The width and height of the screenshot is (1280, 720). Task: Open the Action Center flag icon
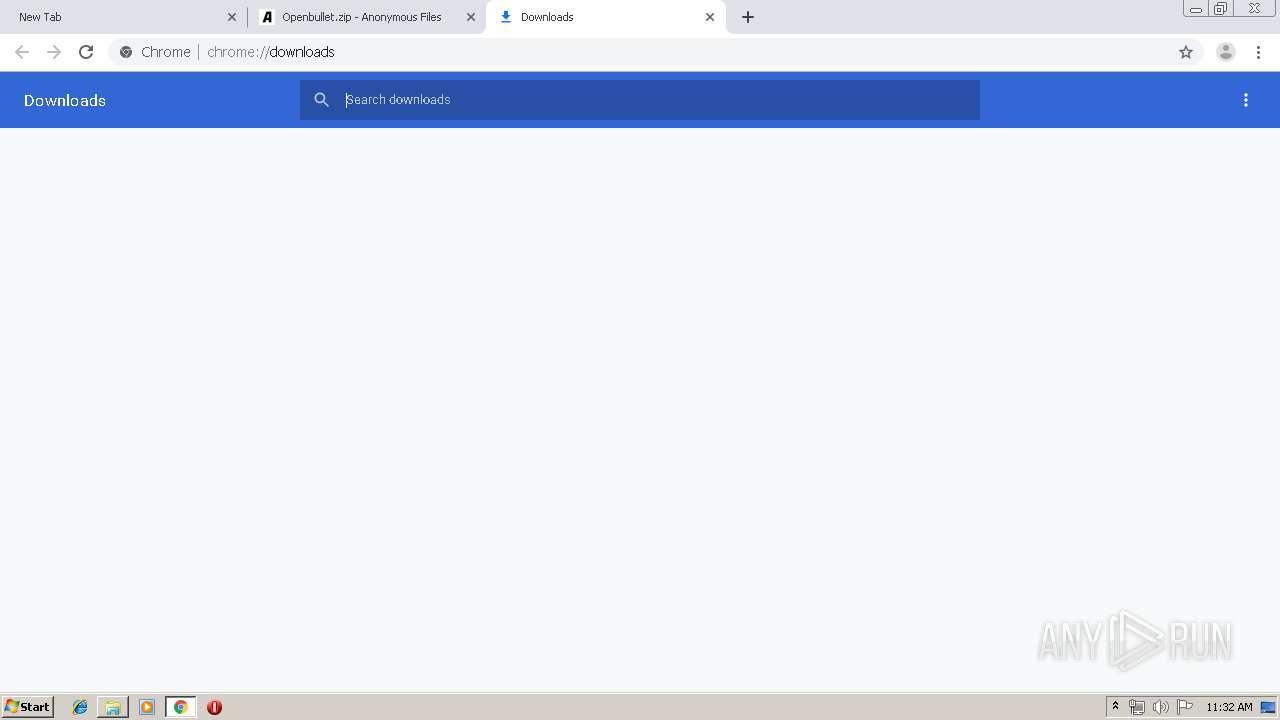[x=1185, y=707]
